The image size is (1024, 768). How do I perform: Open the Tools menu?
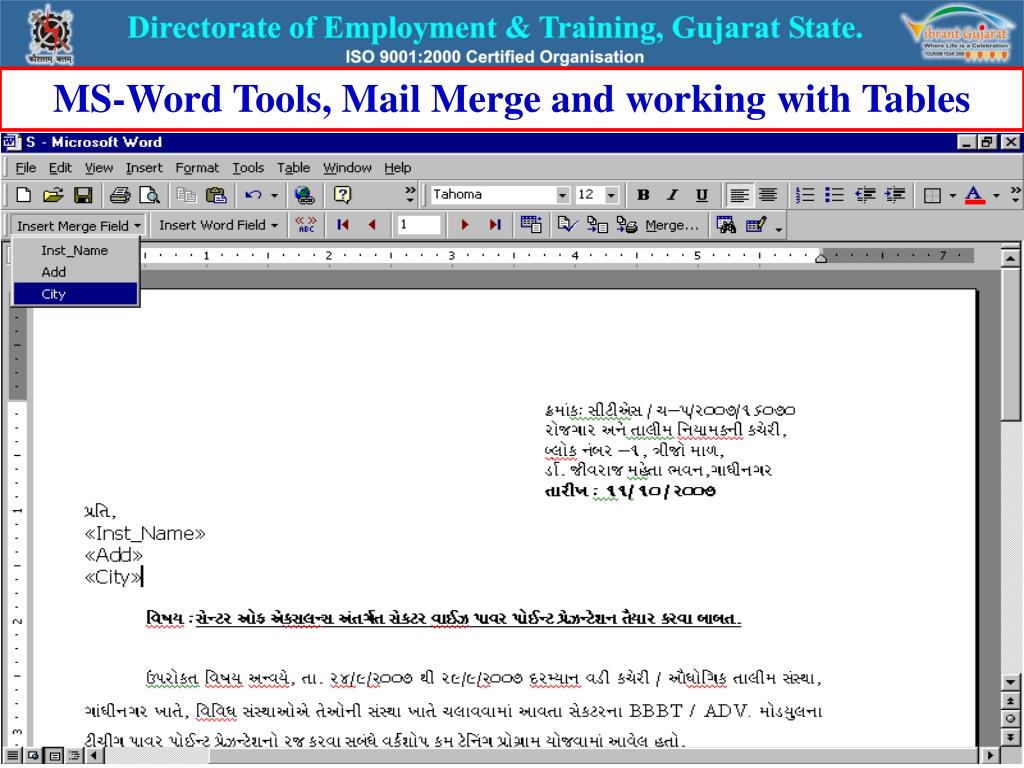point(248,168)
